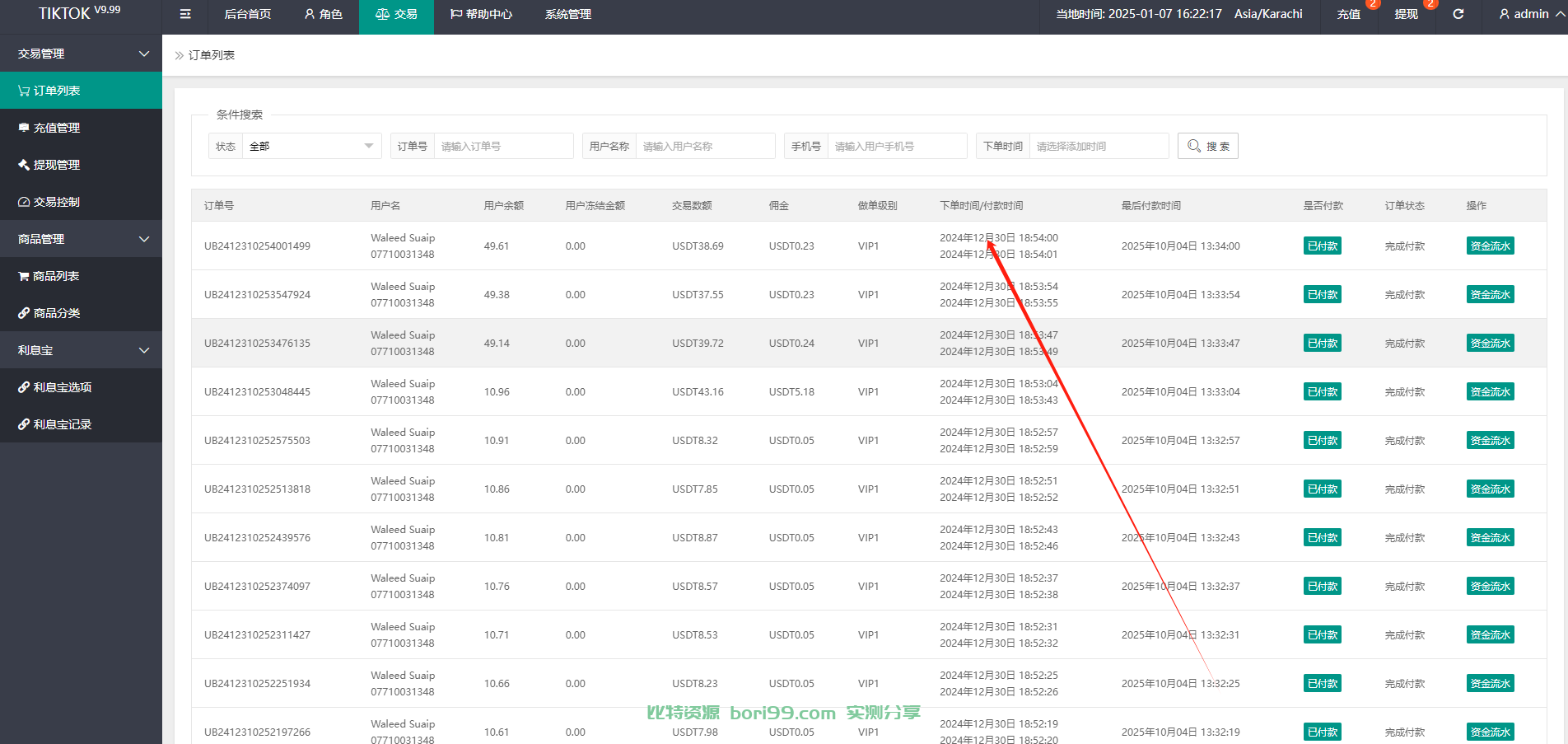Screen dimensions: 1568x744
Task: Open 交易控制 in the sidebar
Action: 81,202
